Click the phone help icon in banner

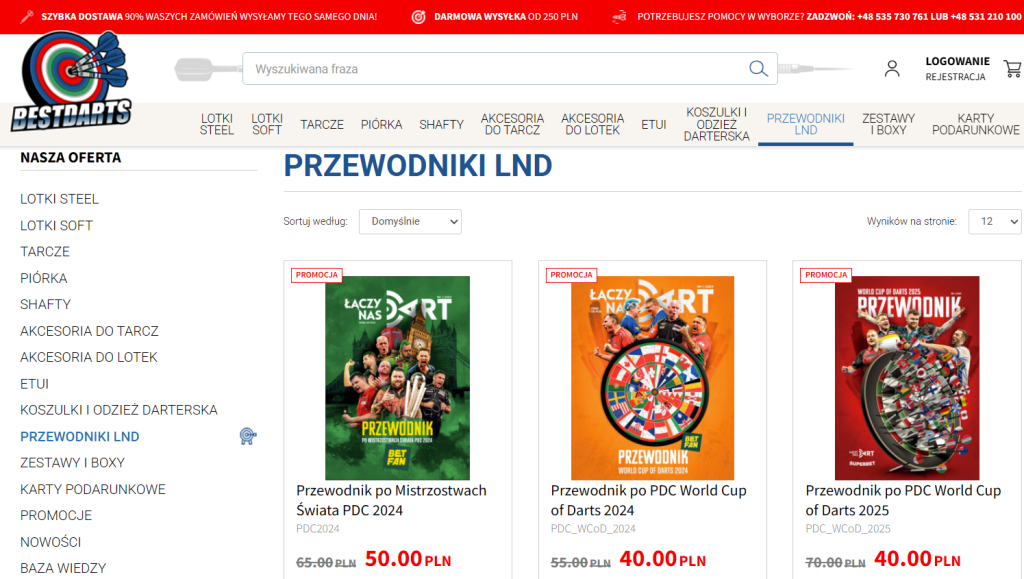click(619, 17)
